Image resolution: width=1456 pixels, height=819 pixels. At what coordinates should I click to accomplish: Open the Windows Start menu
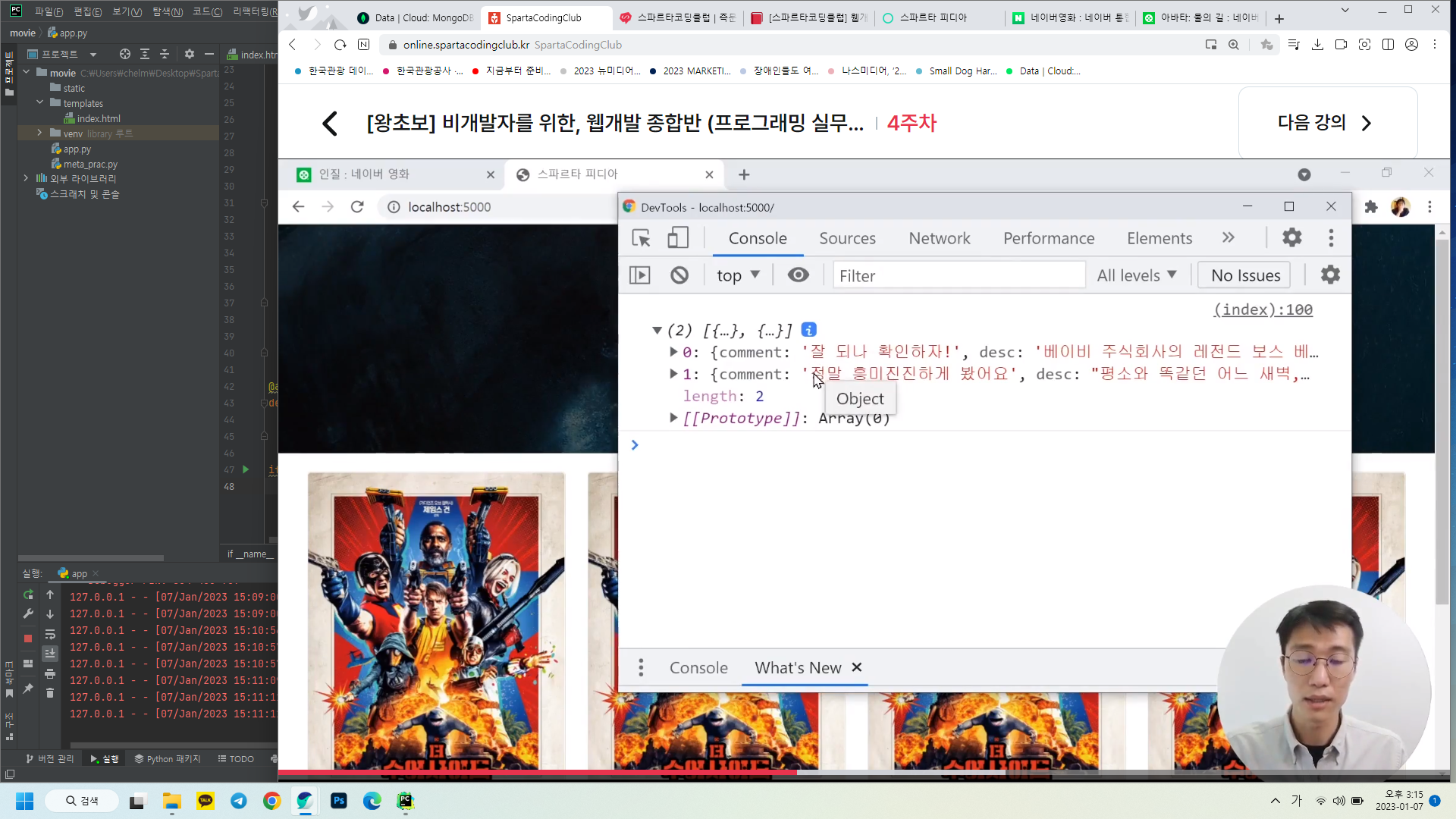point(25,801)
